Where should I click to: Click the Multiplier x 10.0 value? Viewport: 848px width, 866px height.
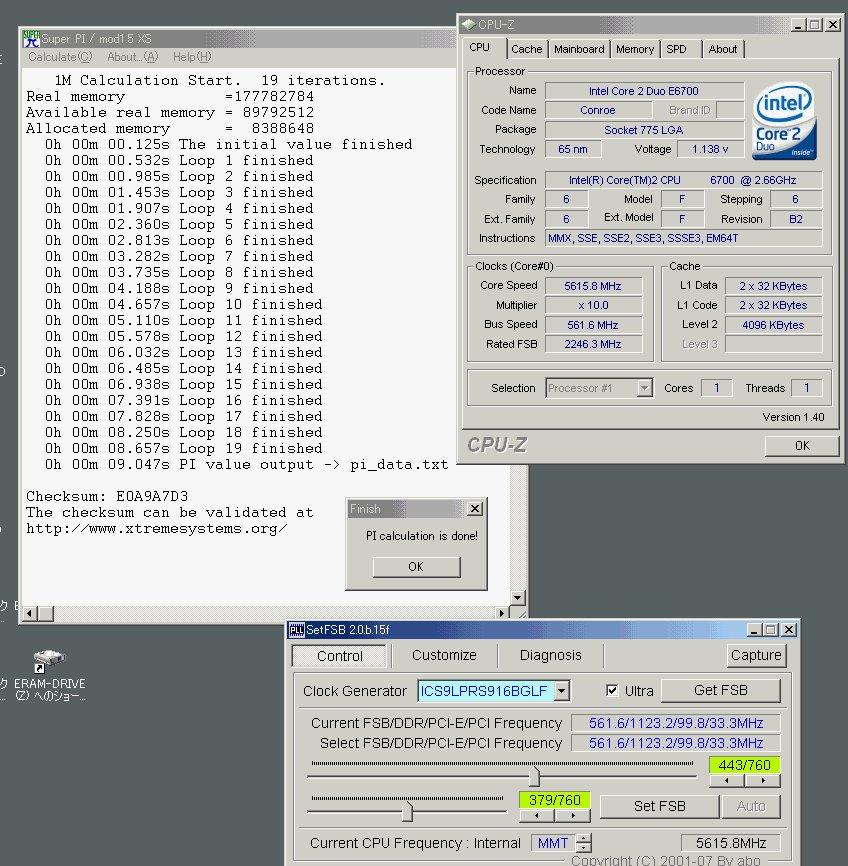click(593, 305)
